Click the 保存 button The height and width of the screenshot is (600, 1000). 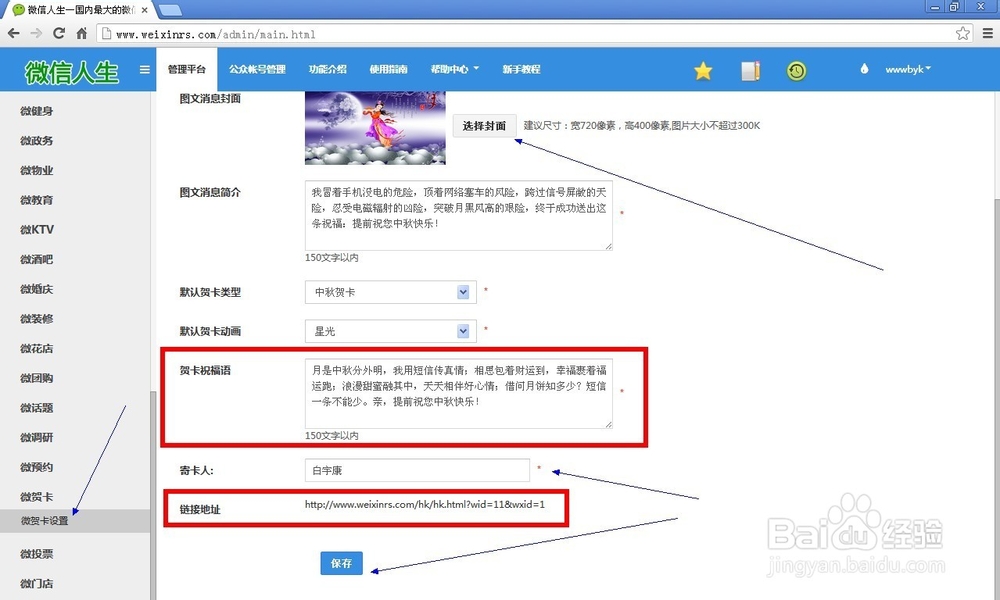tap(341, 563)
